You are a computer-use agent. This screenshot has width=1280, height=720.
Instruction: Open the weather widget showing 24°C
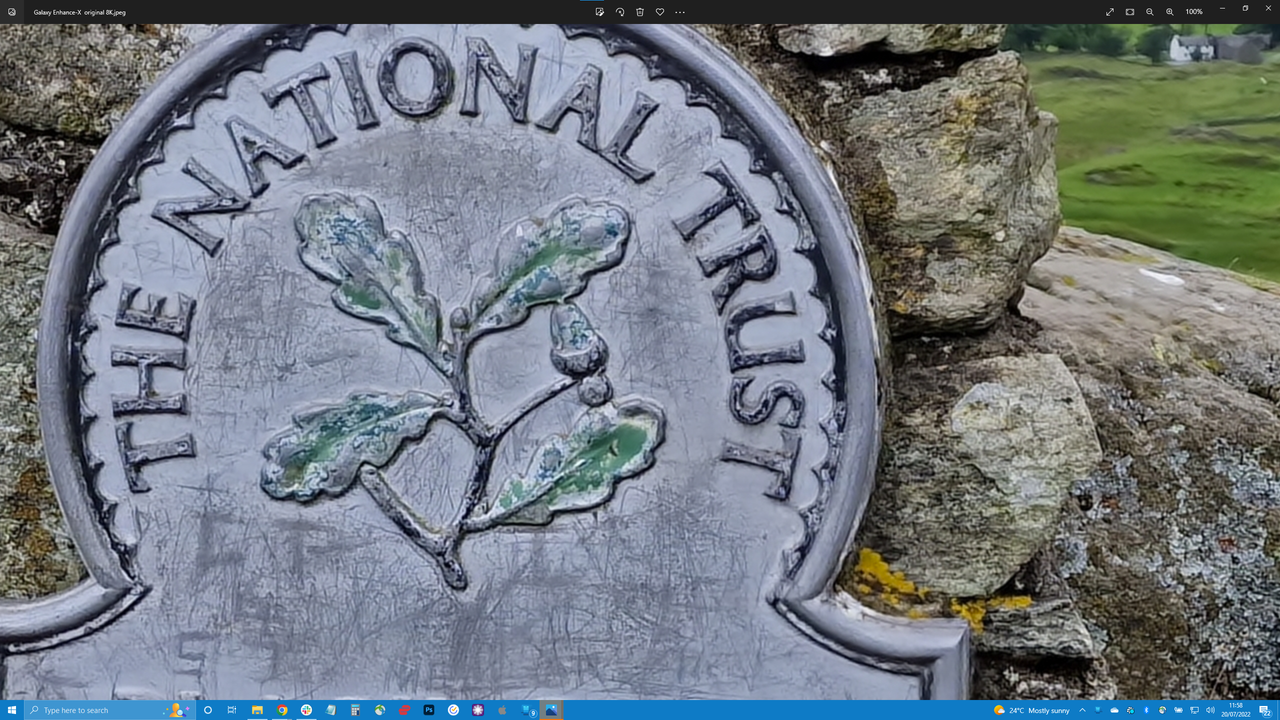tap(1031, 710)
